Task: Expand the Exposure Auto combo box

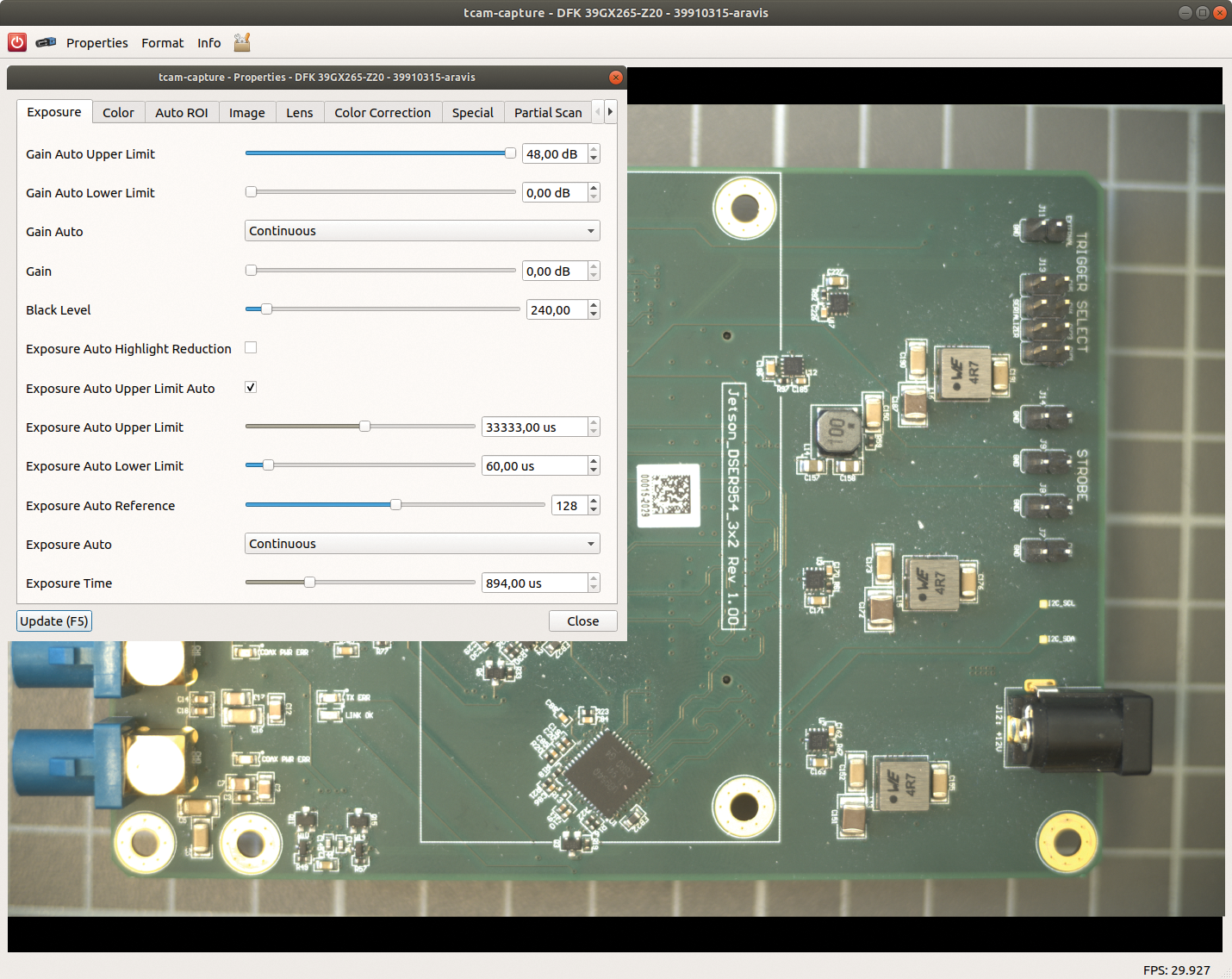Action: click(x=422, y=544)
